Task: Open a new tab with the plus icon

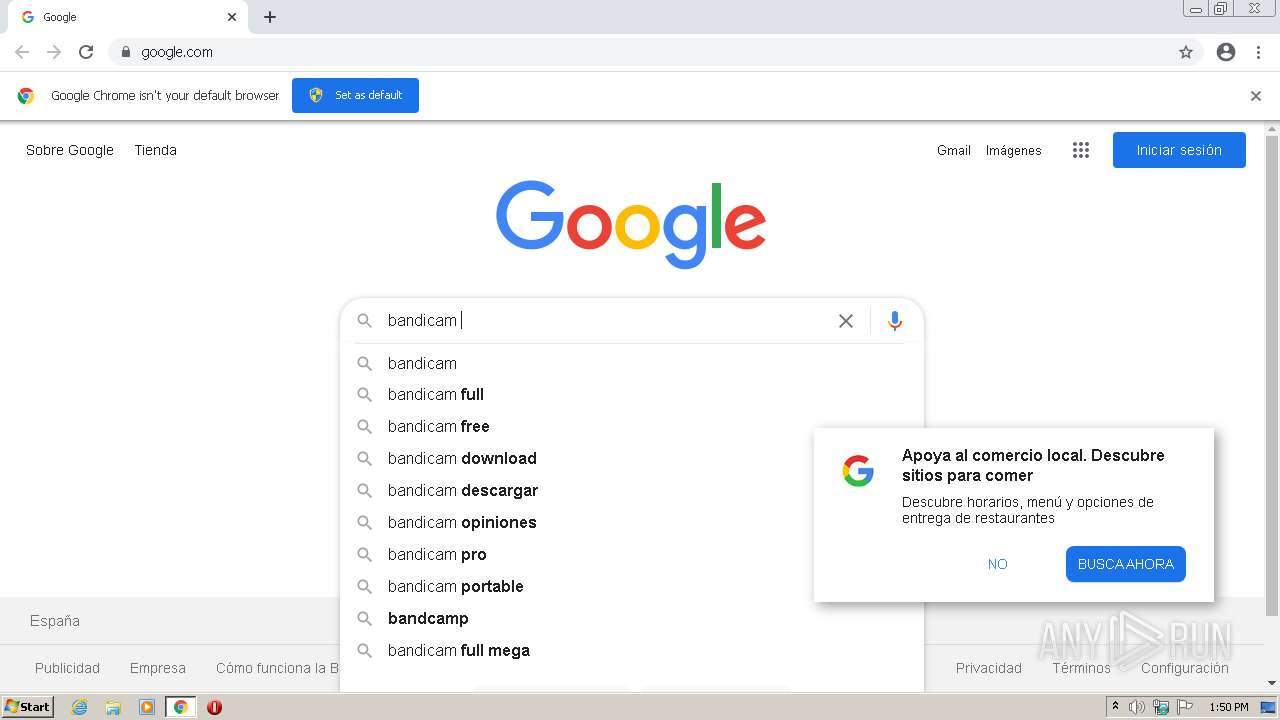Action: [x=270, y=17]
